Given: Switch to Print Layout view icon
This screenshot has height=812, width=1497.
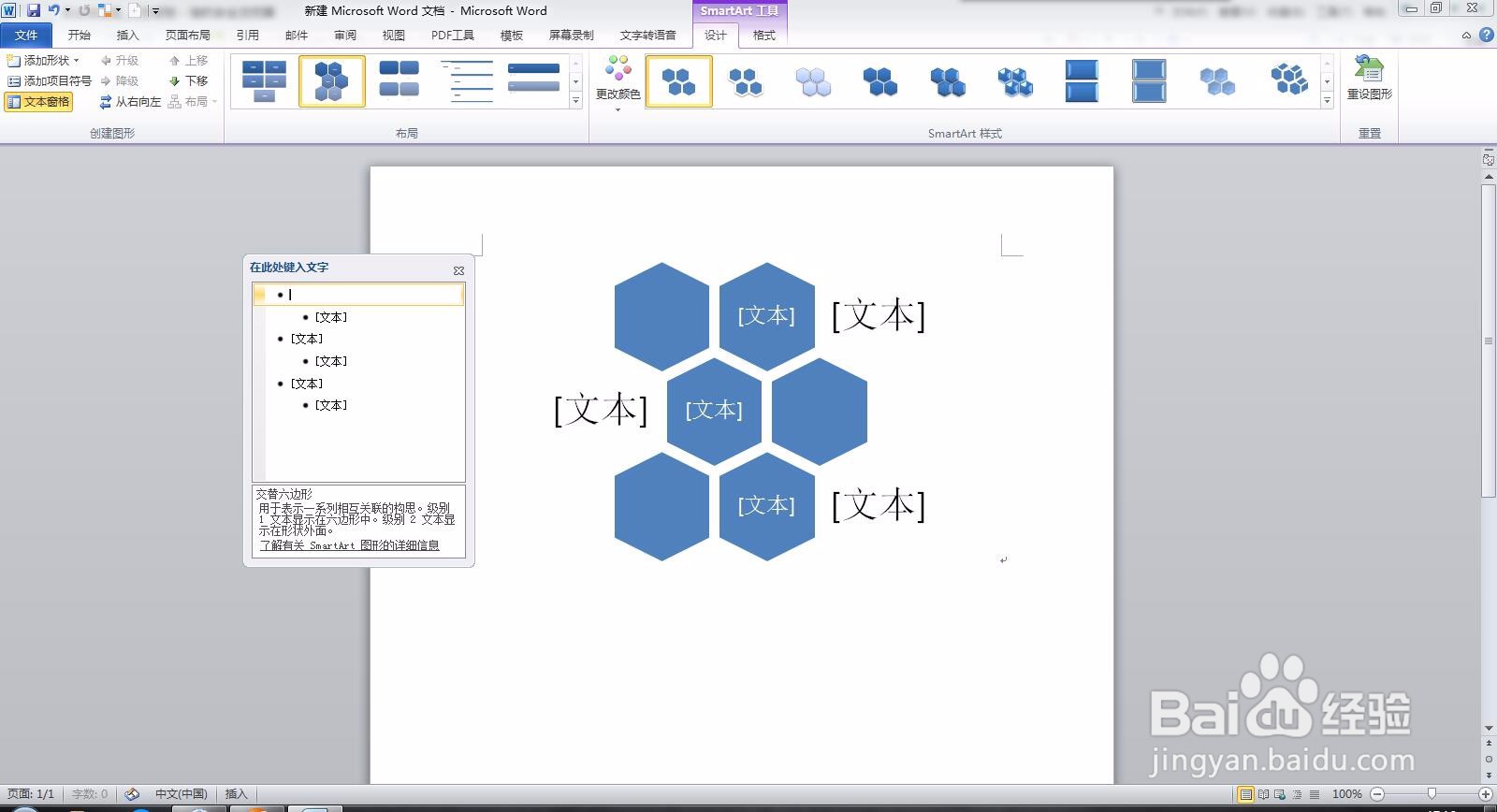Looking at the screenshot, I should (x=1245, y=794).
